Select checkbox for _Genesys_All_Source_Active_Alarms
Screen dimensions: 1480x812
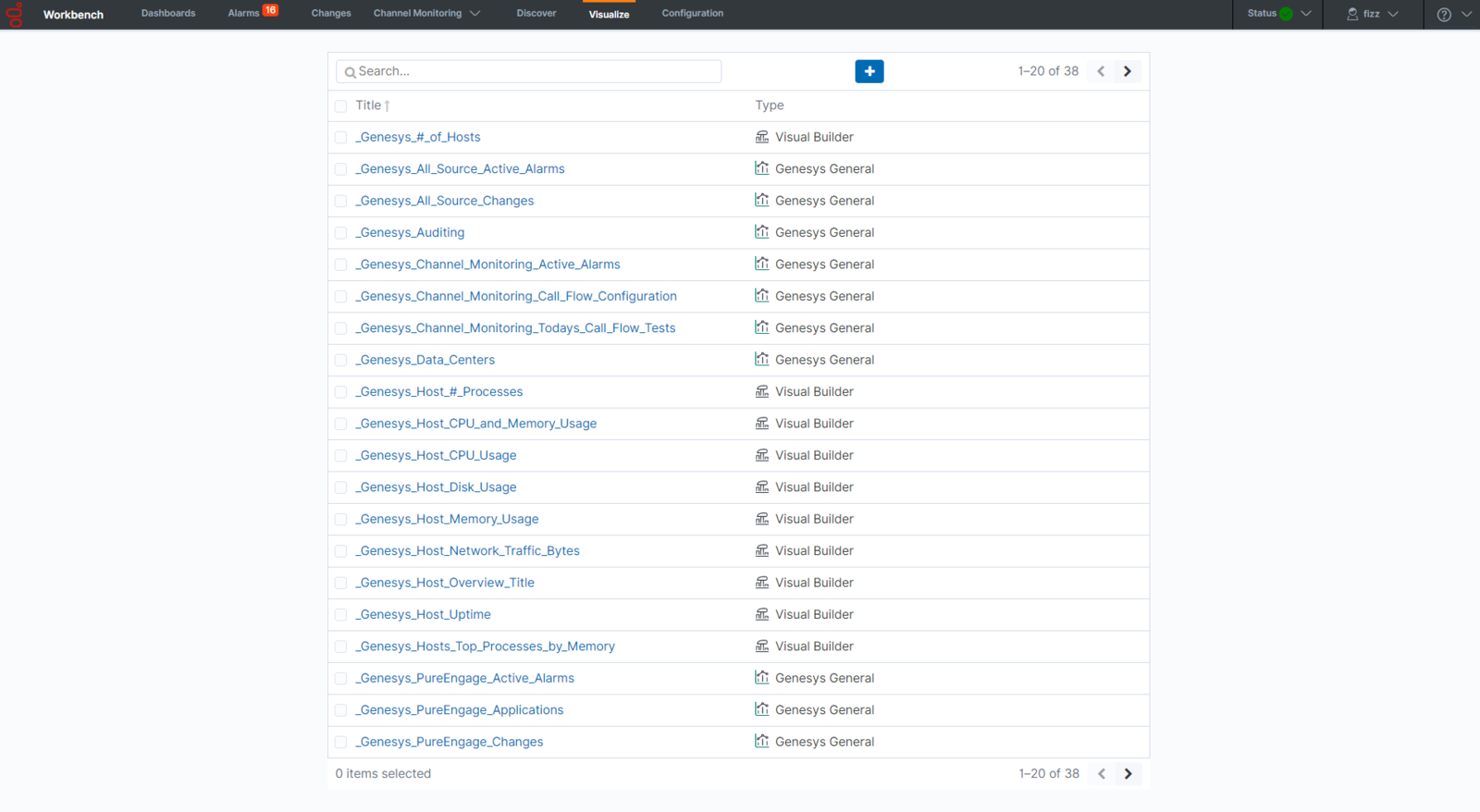[x=340, y=169]
